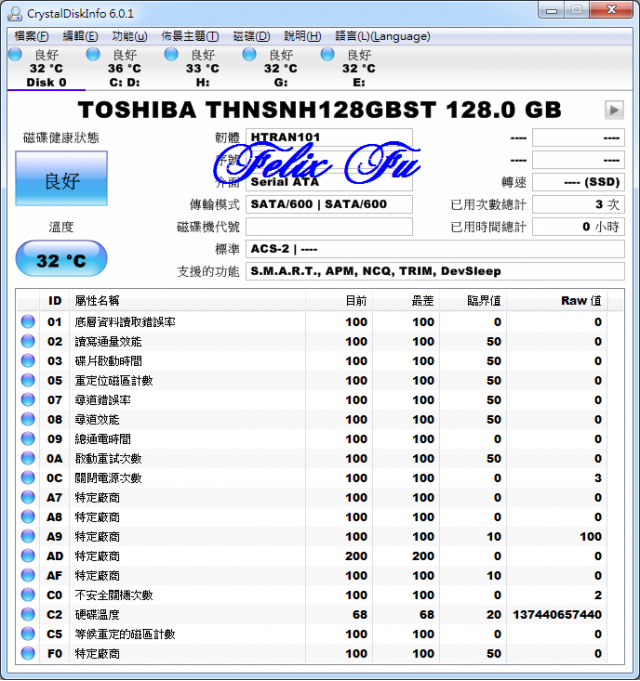Screen dimensions: 640x681
Task: Click the 最差 column header
Action: (406, 301)
